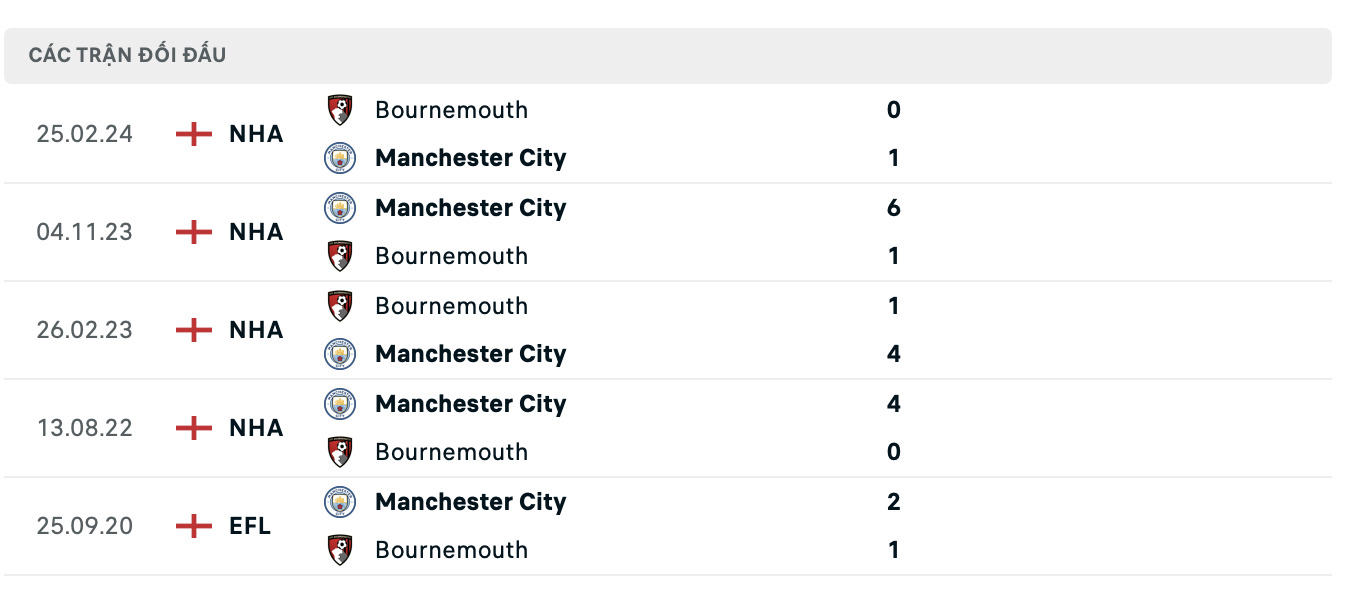The height and width of the screenshot is (594, 1348).
Task: Click Manchester City crest in 04.11.23 match
Action: (x=340, y=208)
